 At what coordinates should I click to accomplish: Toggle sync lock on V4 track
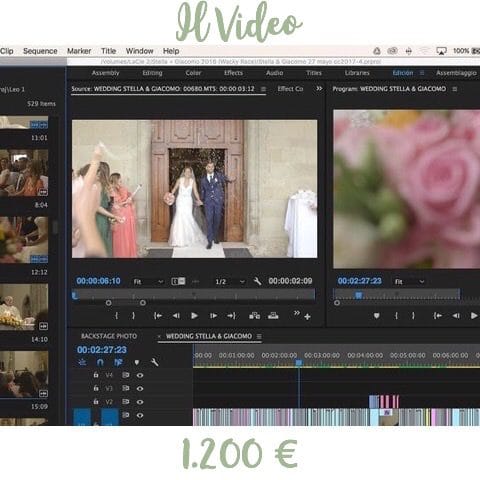coord(126,375)
